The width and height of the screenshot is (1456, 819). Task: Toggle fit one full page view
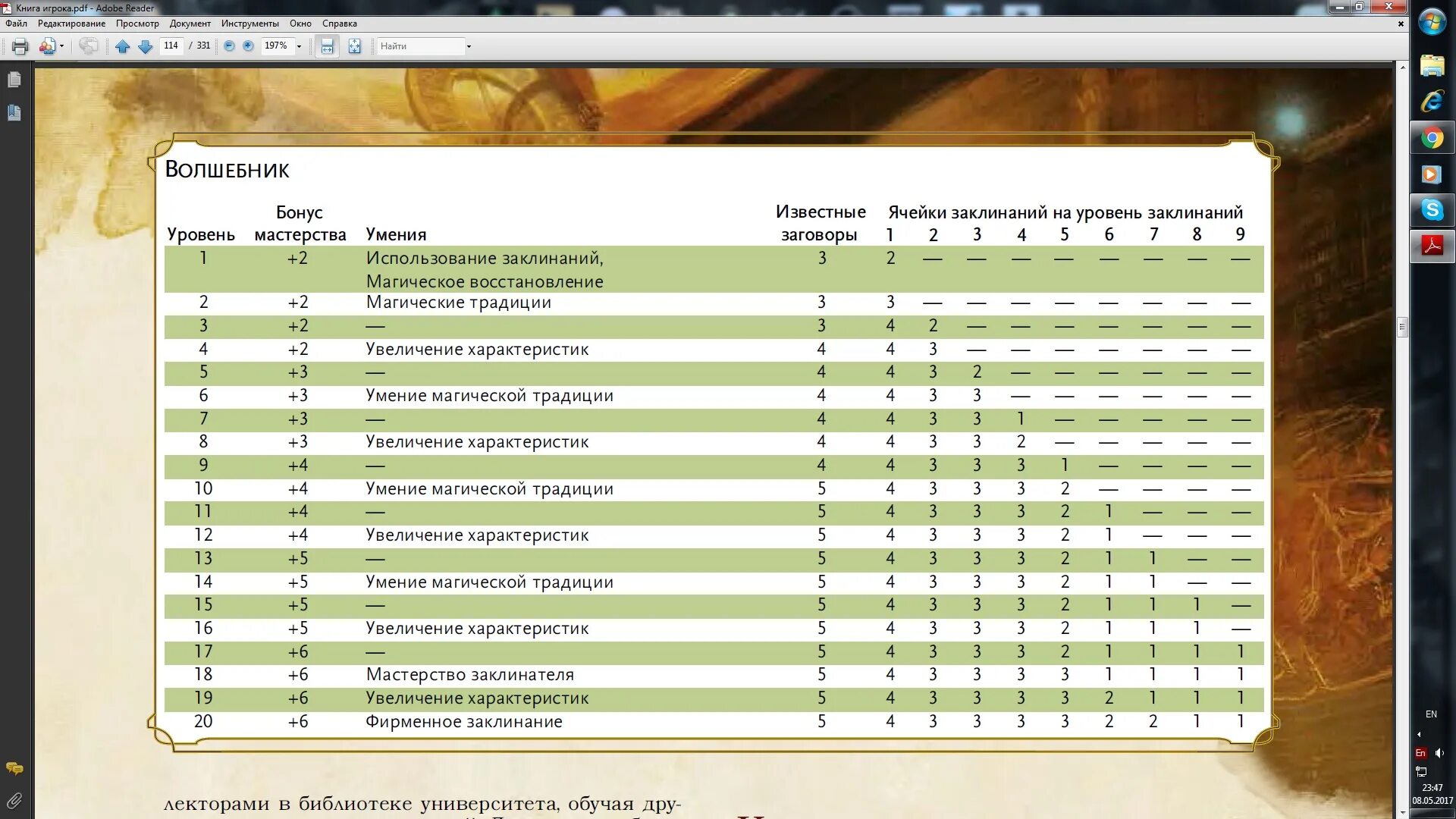point(354,46)
